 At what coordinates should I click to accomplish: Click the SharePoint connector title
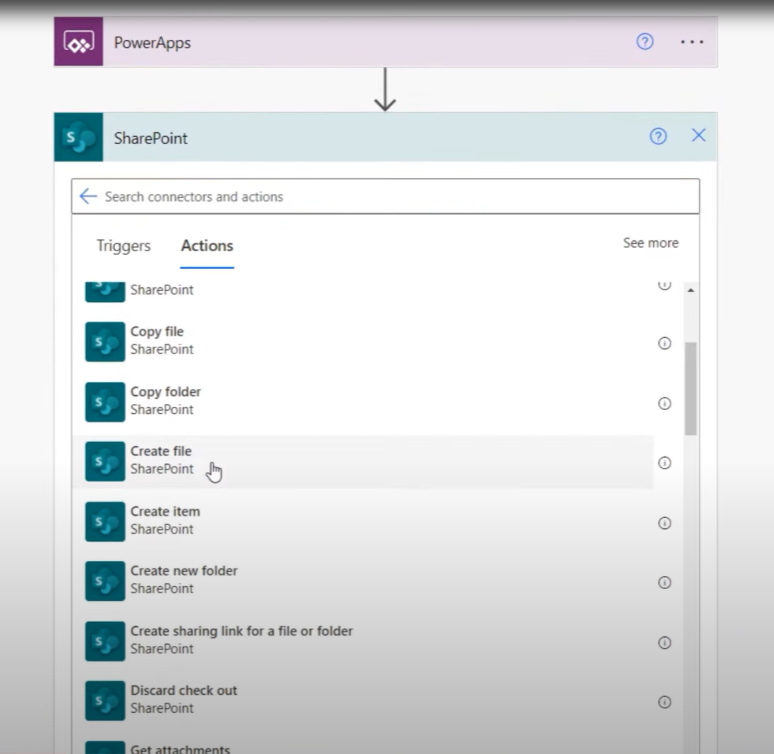[x=151, y=138]
